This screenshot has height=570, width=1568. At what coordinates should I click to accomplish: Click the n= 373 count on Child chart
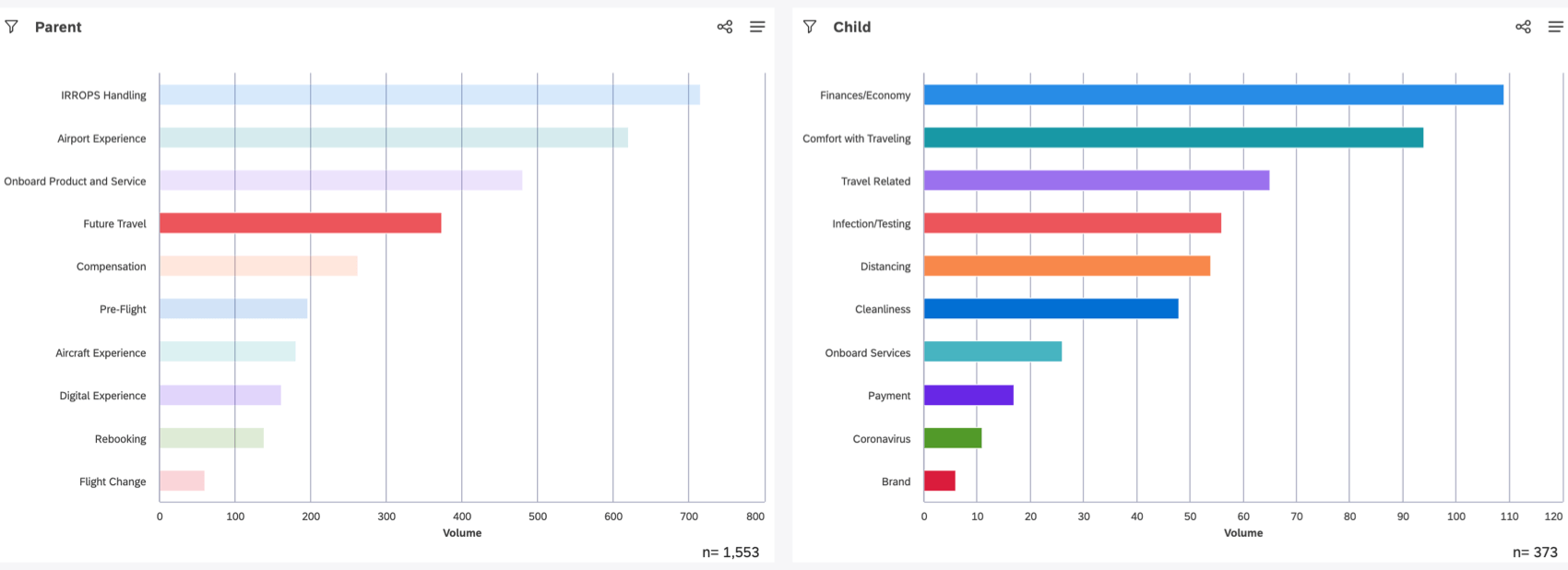[x=1532, y=552]
